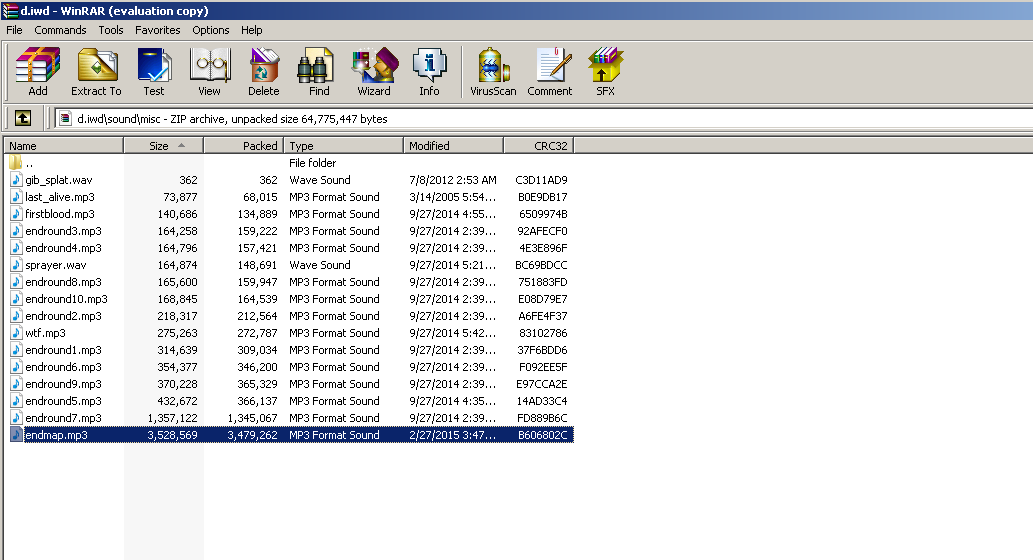1033x560 pixels.
Task: Open the File menu
Action: pos(14,30)
